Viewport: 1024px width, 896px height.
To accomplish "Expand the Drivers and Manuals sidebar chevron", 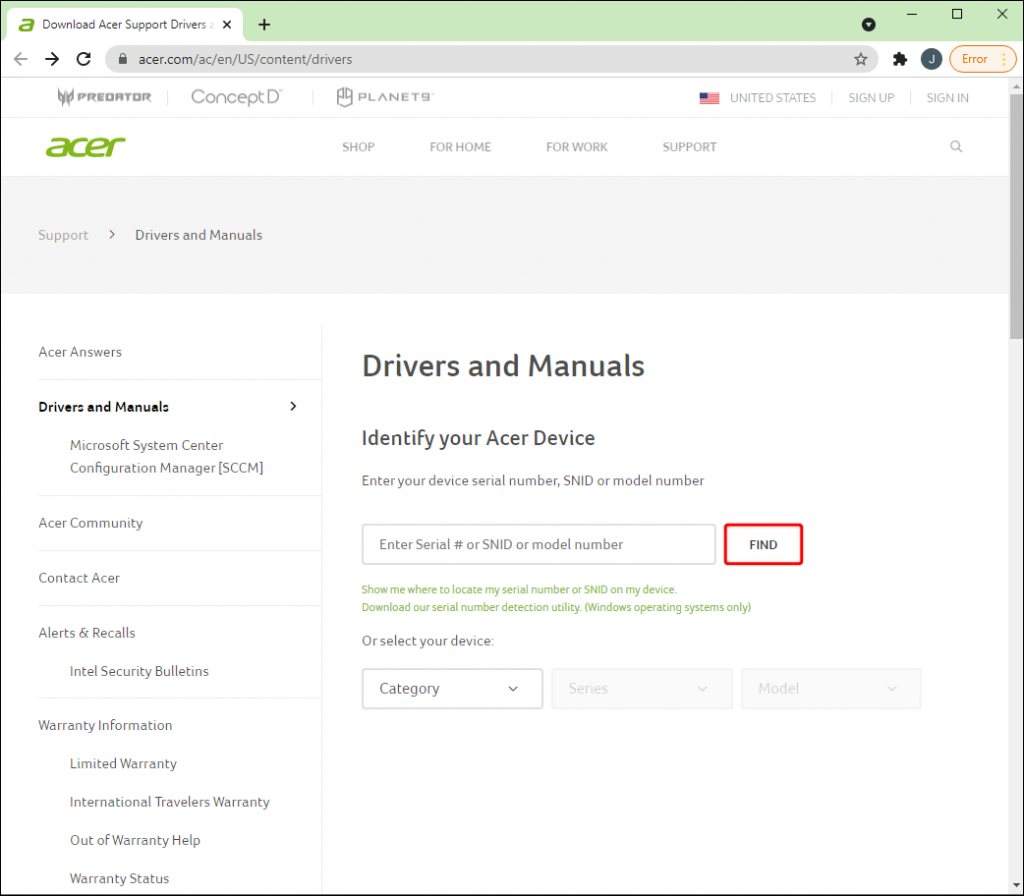I will click(x=293, y=406).
